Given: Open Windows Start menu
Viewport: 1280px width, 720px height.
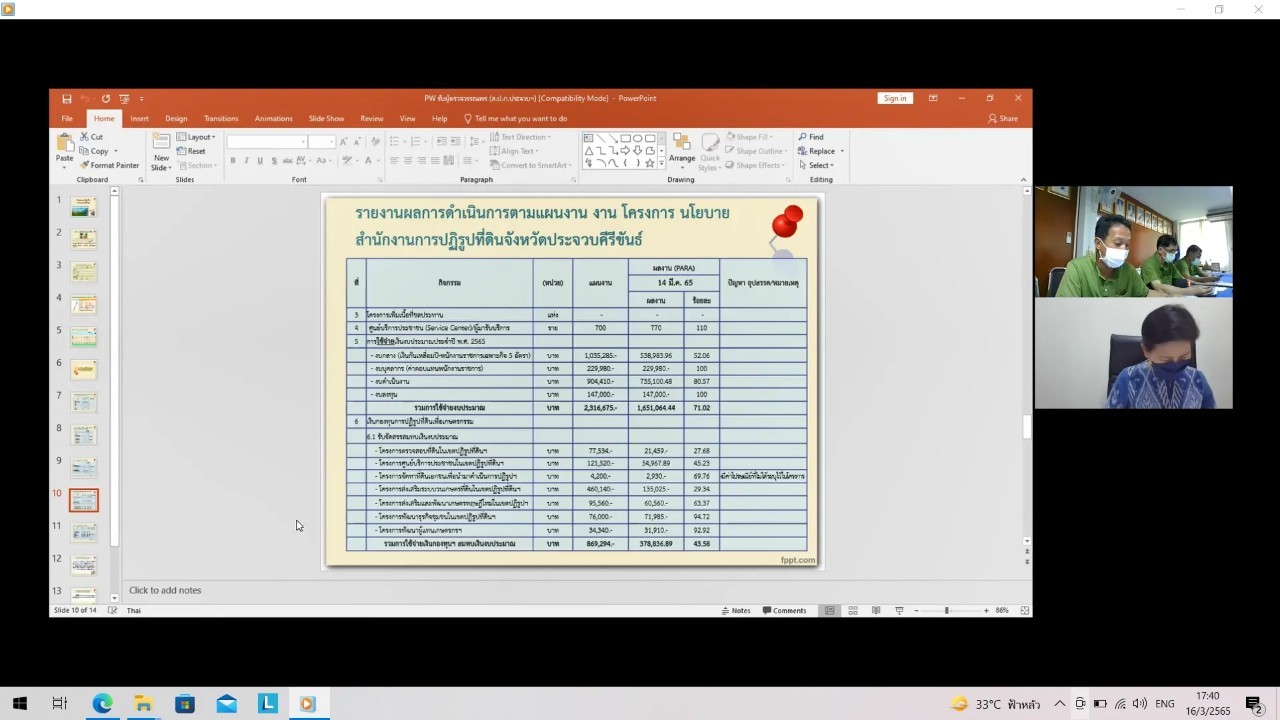Looking at the screenshot, I should point(19,704).
